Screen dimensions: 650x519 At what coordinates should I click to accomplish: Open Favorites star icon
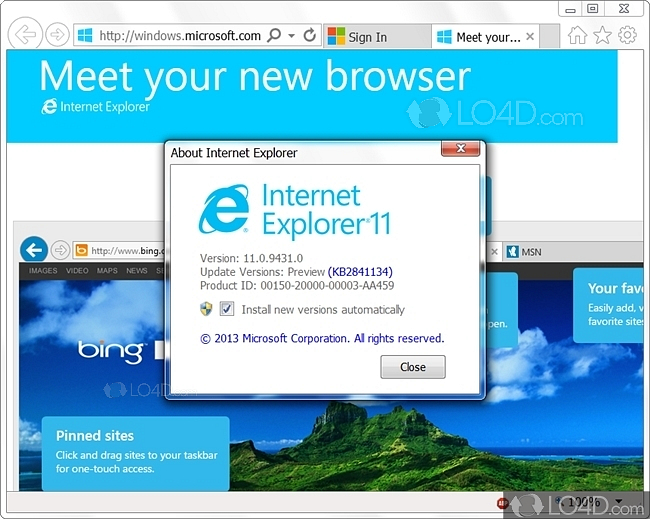pyautogui.click(x=602, y=35)
